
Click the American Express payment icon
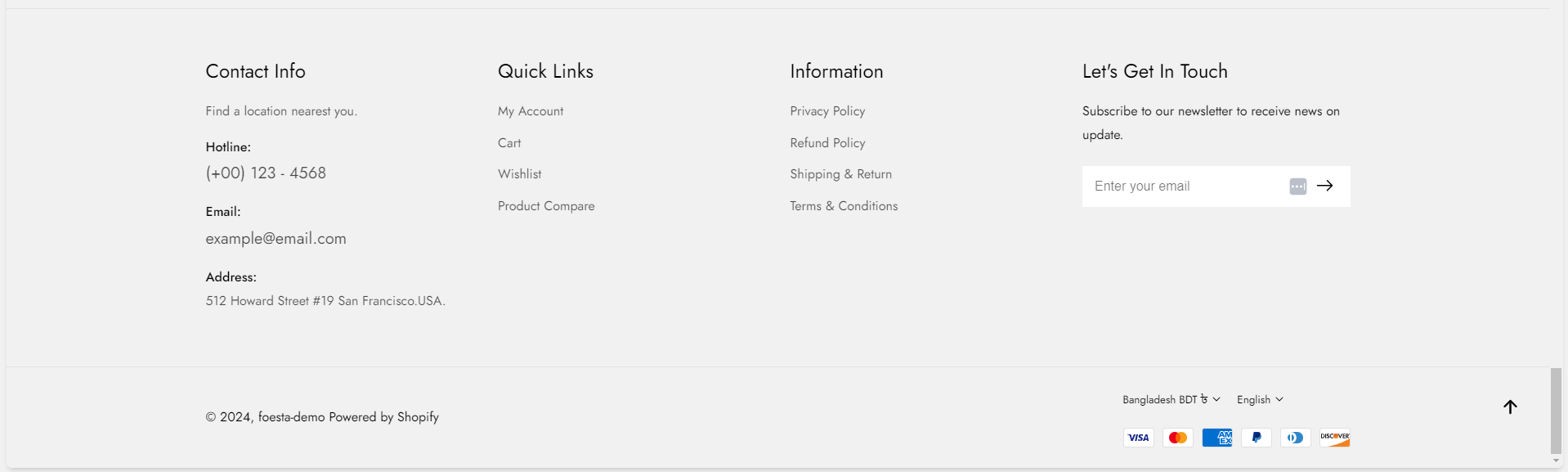point(1217,438)
